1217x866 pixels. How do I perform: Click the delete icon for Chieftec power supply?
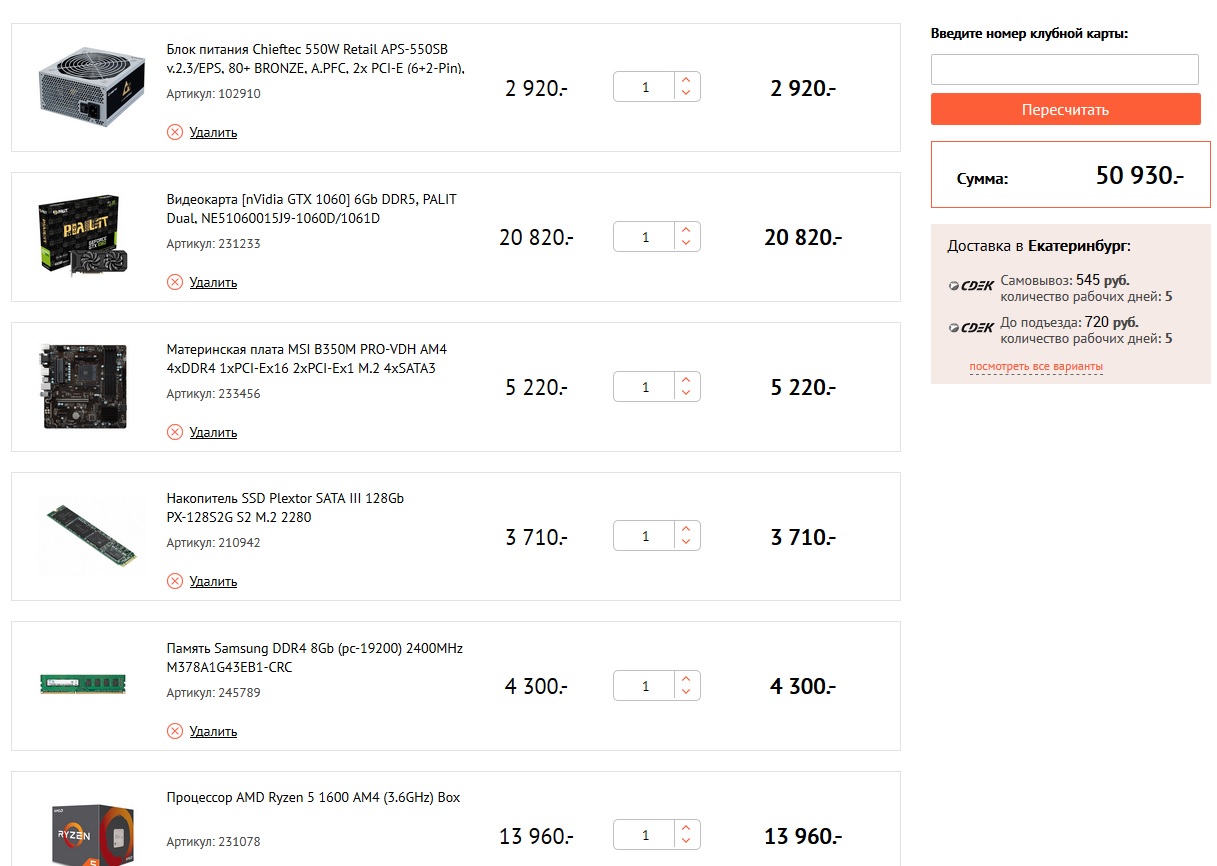(175, 132)
